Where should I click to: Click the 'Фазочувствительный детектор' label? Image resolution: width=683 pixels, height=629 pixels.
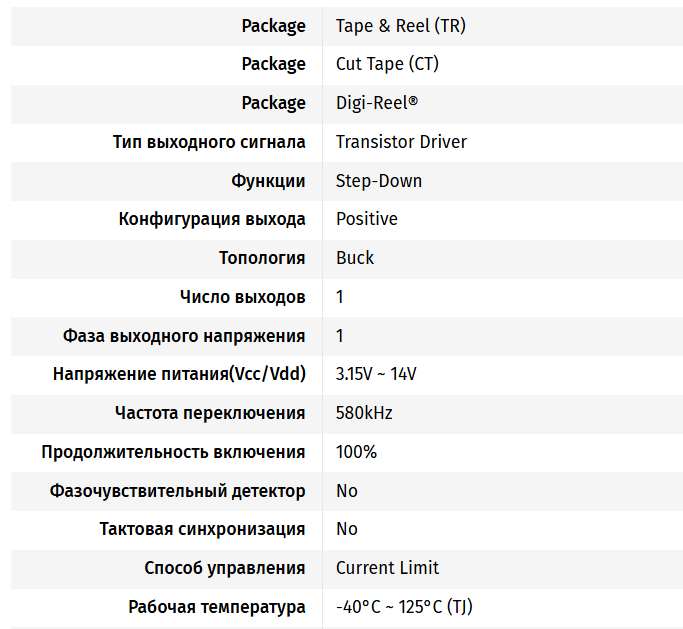coord(177,491)
